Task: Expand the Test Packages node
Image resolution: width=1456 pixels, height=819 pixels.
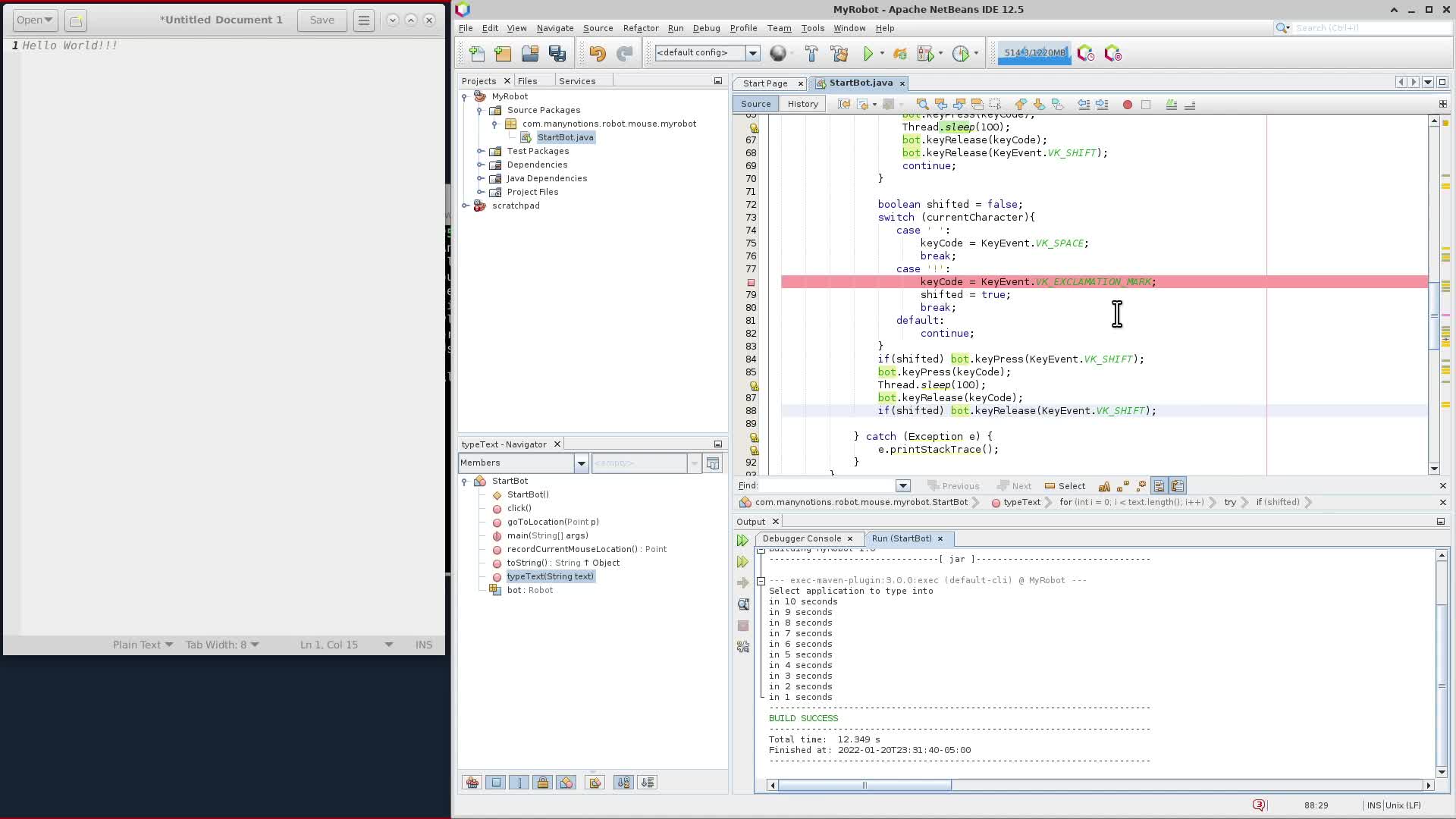Action: point(481,151)
